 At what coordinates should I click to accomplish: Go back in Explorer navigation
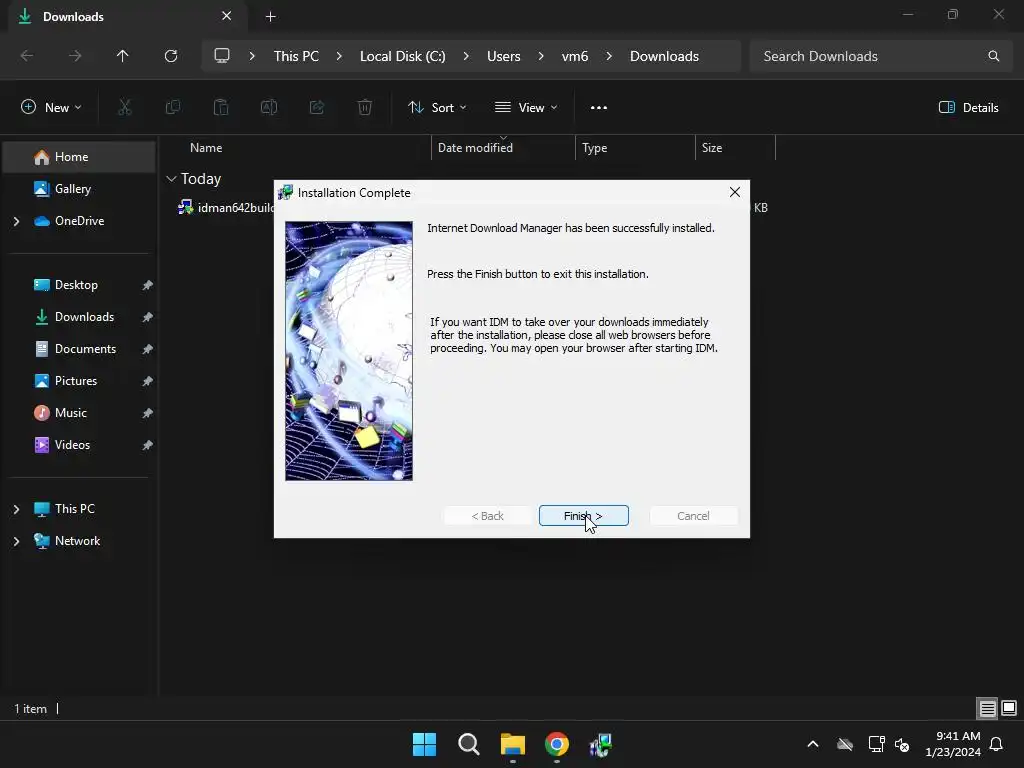pos(27,56)
